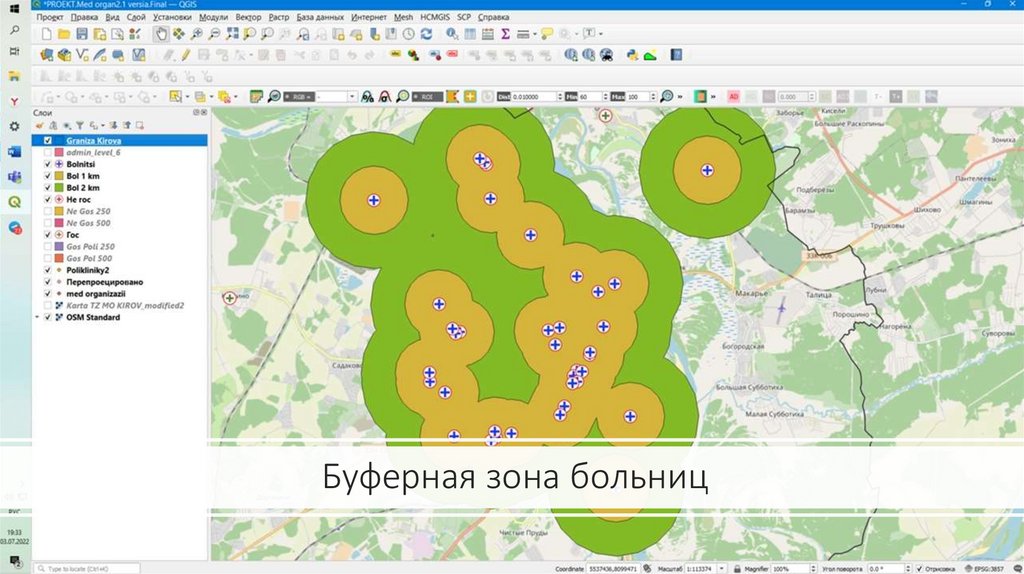
Task: Open the Масштаб scale dropdown
Action: [x=722, y=569]
